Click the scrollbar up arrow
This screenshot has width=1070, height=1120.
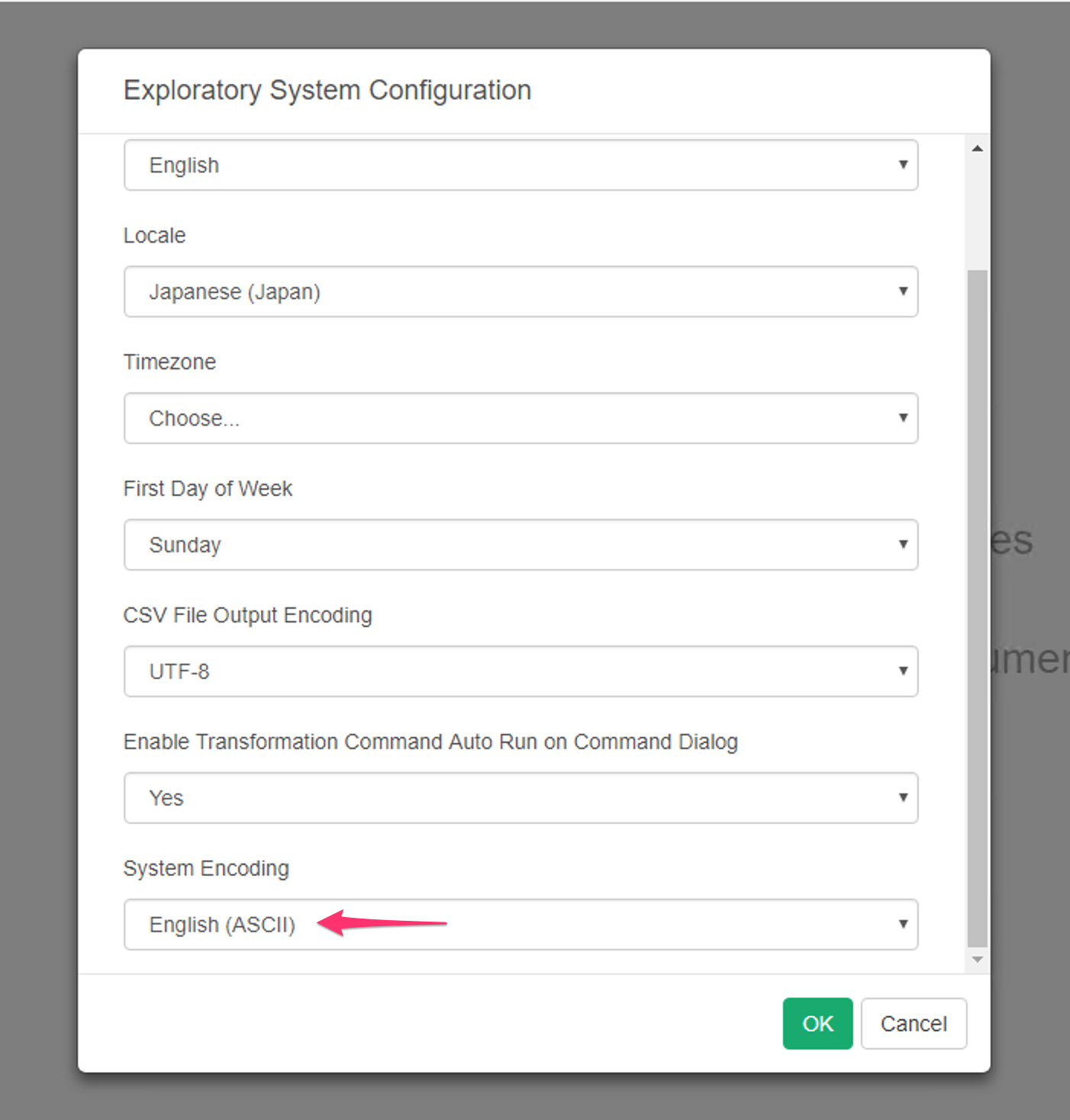977,149
